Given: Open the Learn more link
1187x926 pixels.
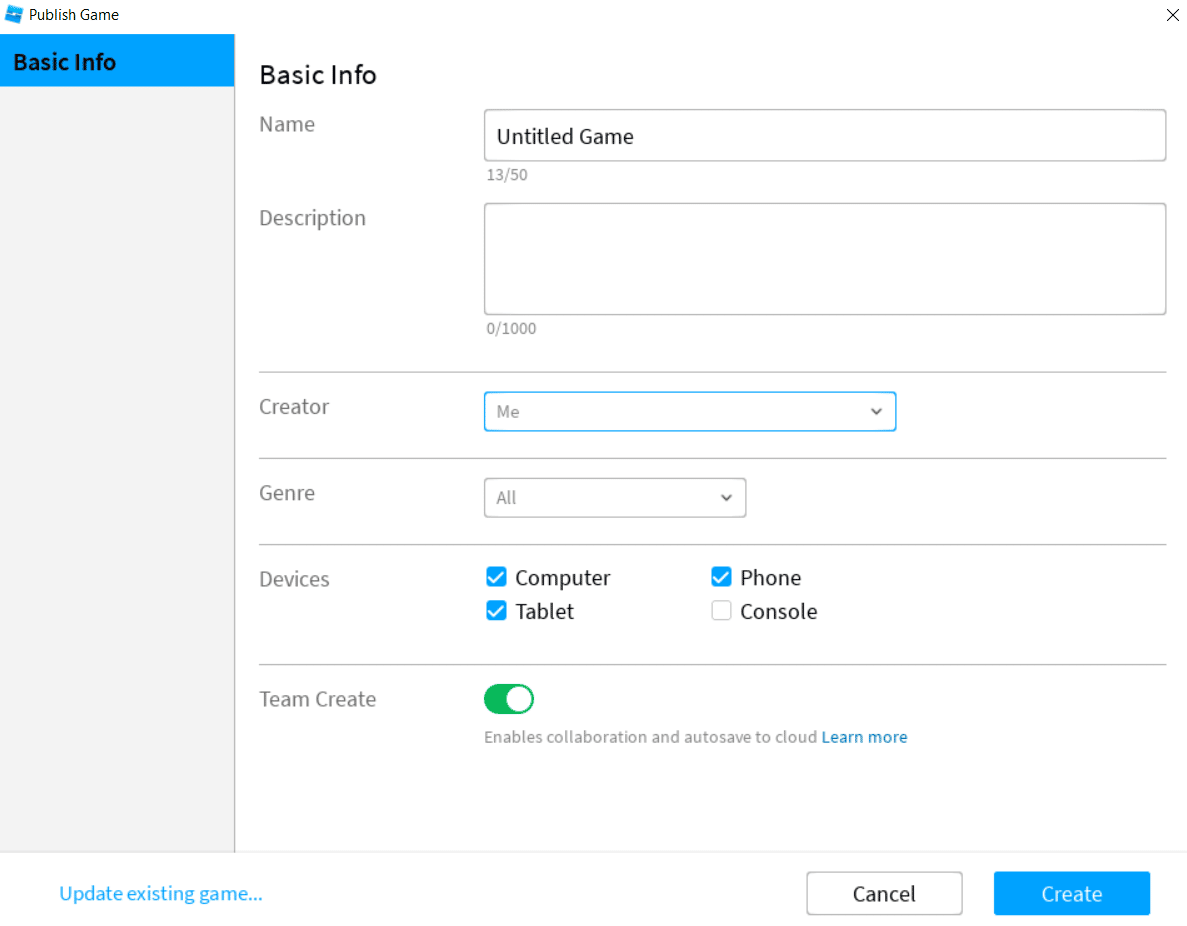Looking at the screenshot, I should pyautogui.click(x=864, y=737).
